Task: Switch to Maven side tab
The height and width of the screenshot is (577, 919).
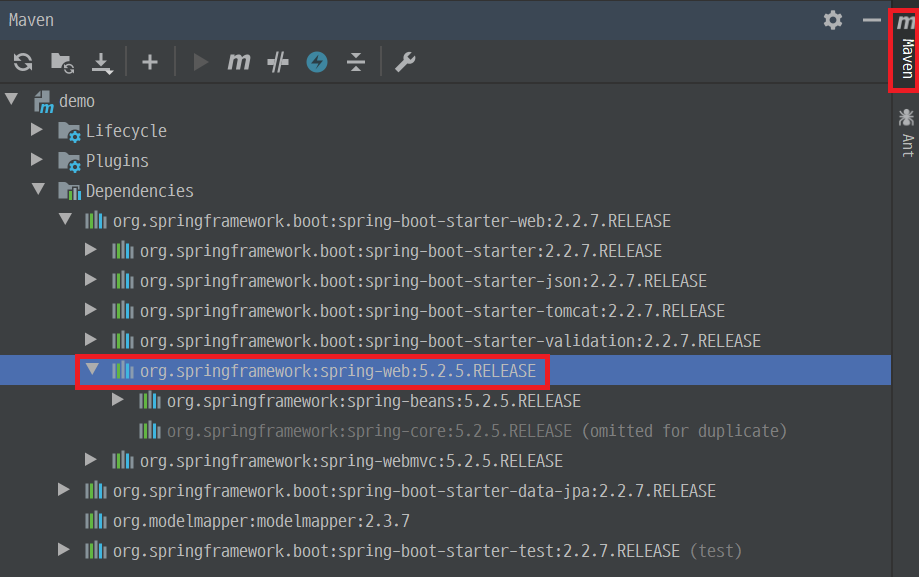Action: click(x=906, y=48)
